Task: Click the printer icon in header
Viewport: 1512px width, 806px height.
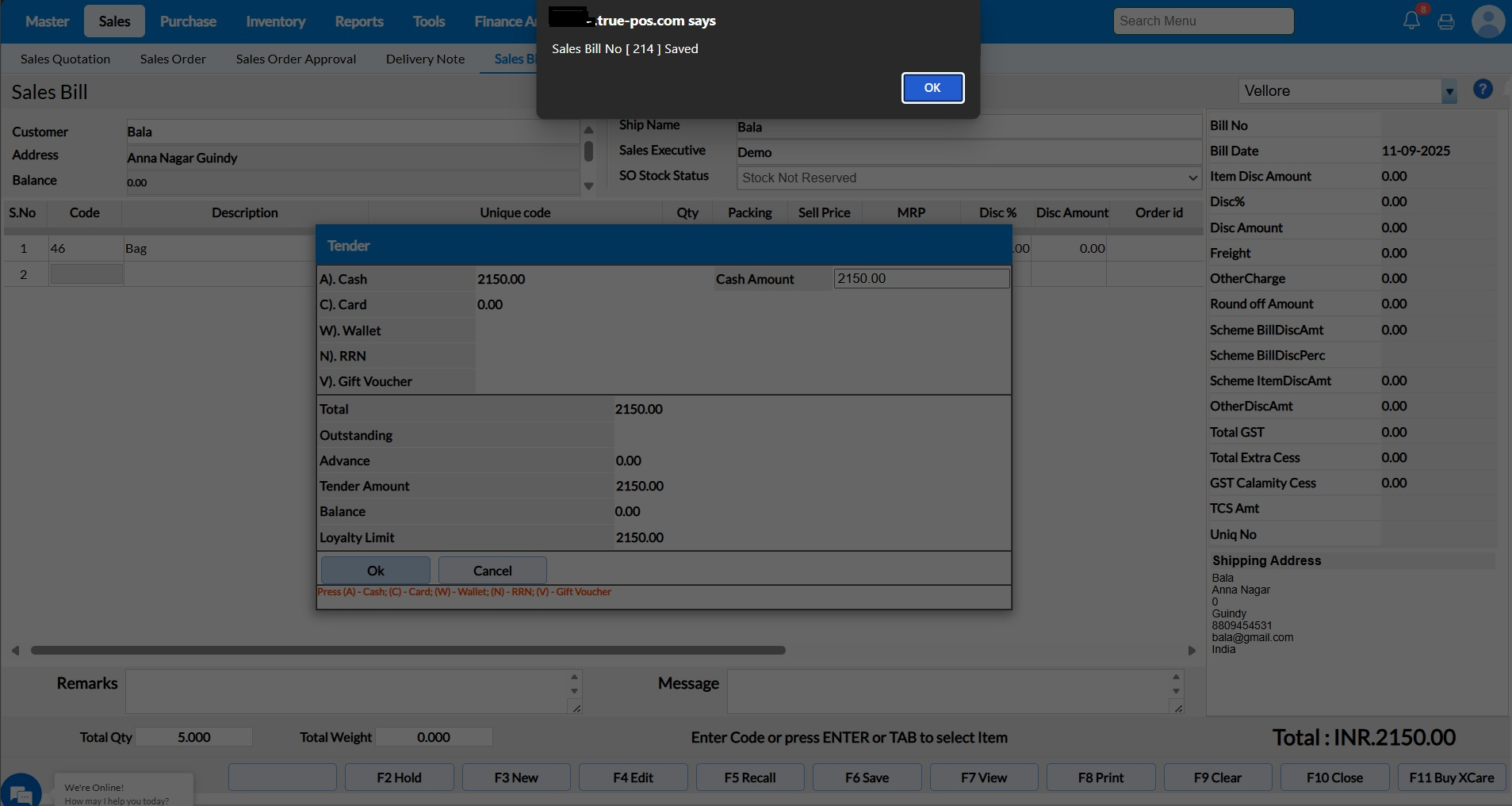Action: (1446, 21)
